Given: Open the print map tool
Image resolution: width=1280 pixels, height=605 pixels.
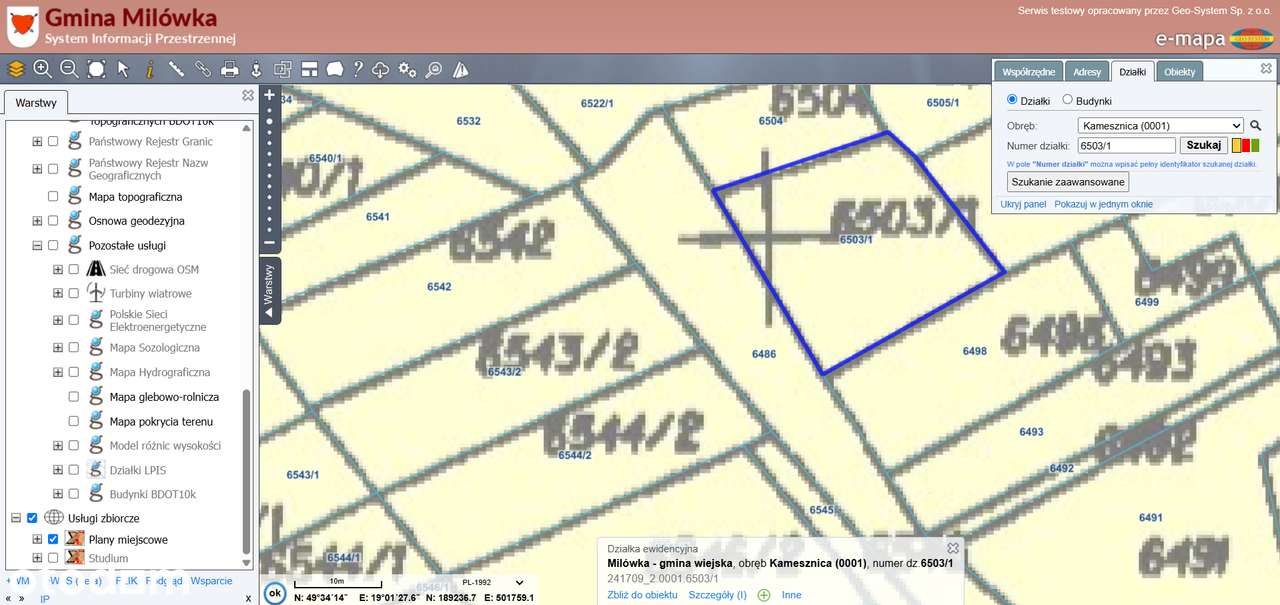Looking at the screenshot, I should [229, 69].
